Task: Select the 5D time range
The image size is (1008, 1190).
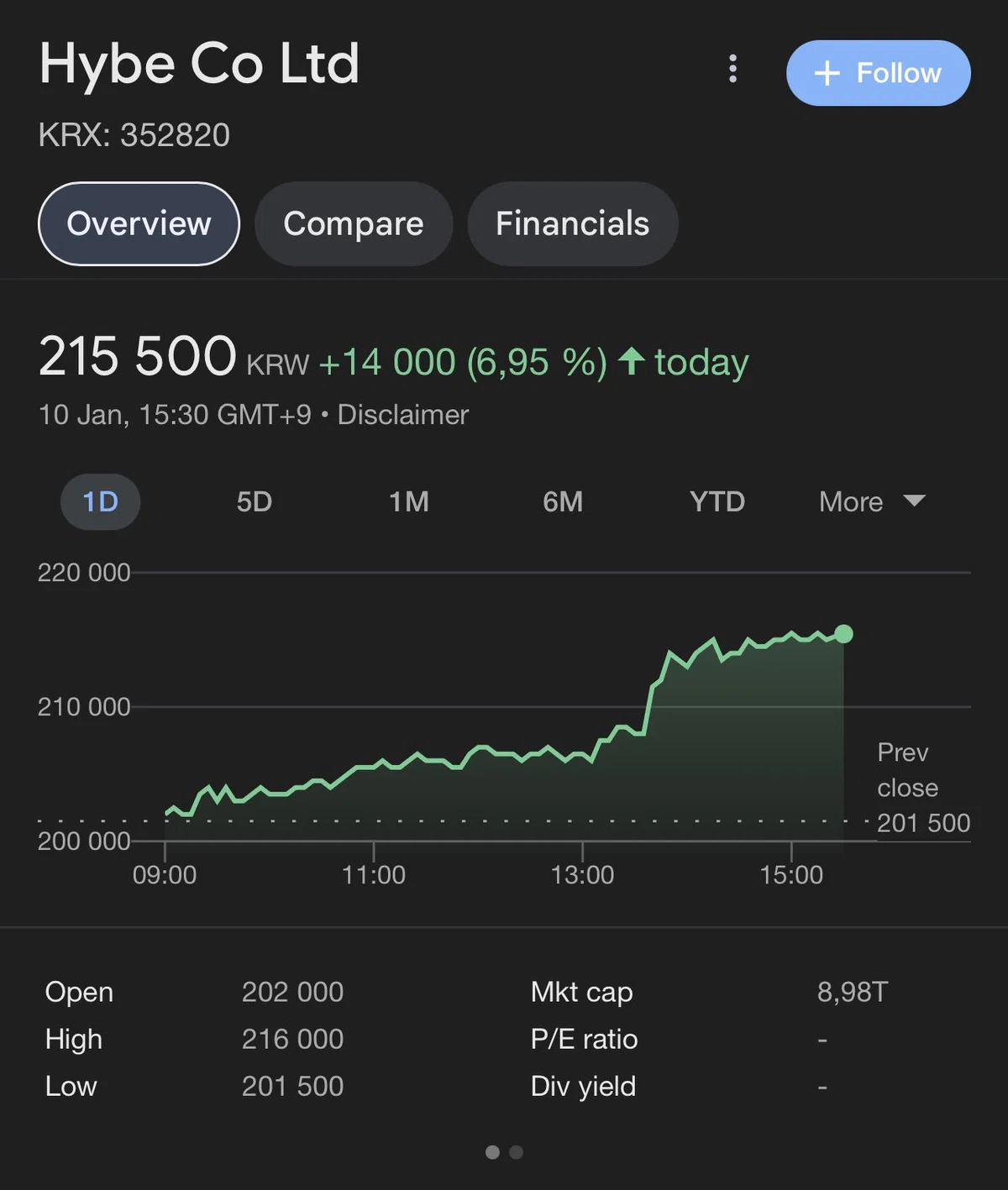Action: [x=255, y=501]
